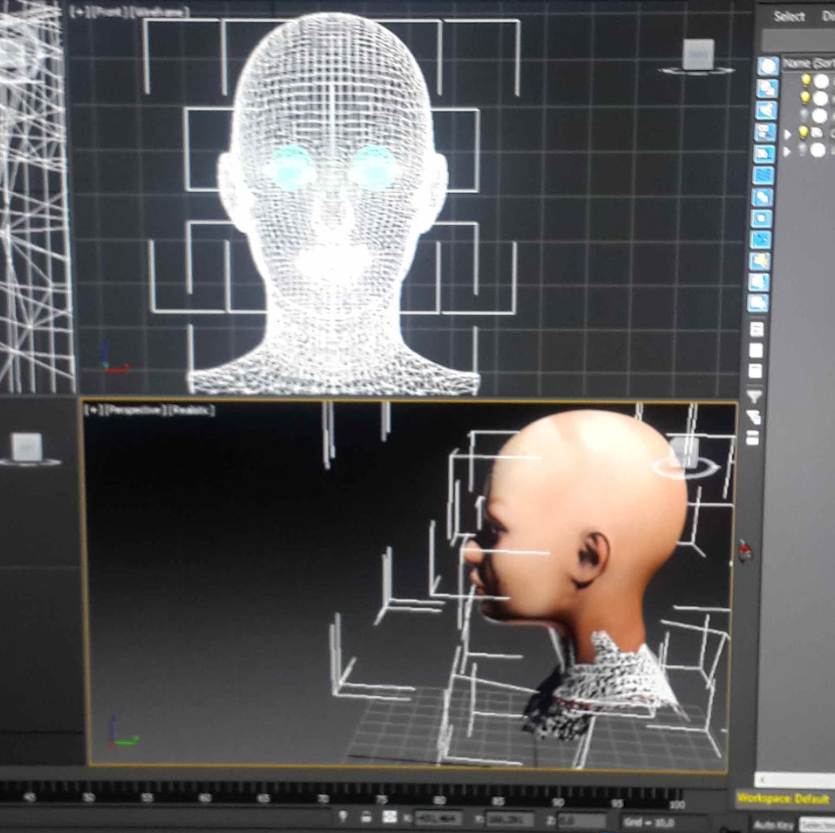Open [+] menu of Front viewport
Viewport: 835px width, 833px height.
coord(80,12)
